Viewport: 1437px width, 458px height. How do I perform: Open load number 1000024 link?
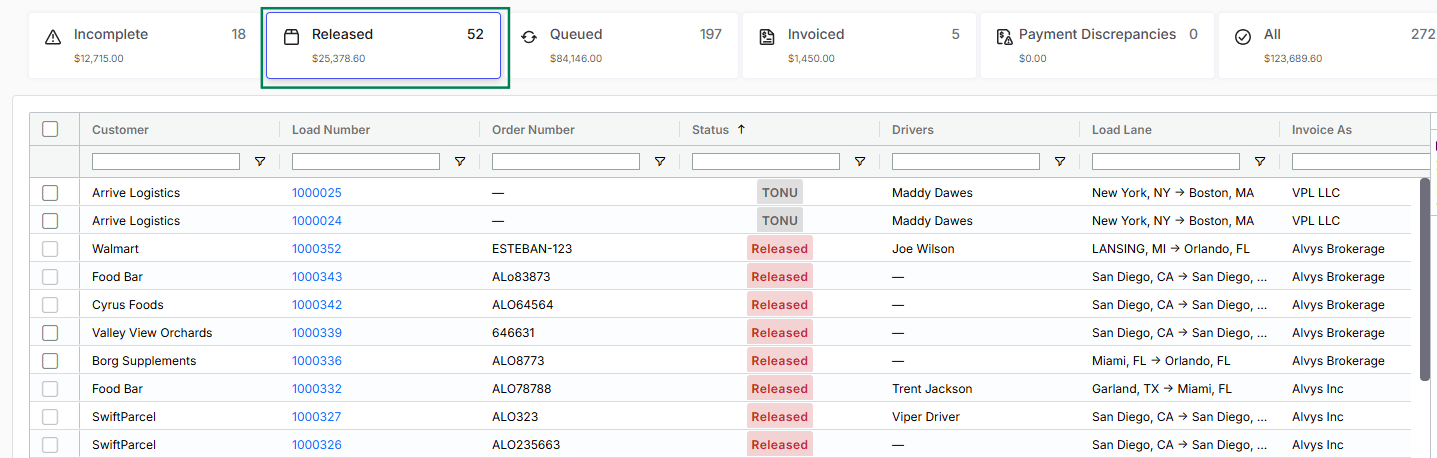(x=317, y=221)
